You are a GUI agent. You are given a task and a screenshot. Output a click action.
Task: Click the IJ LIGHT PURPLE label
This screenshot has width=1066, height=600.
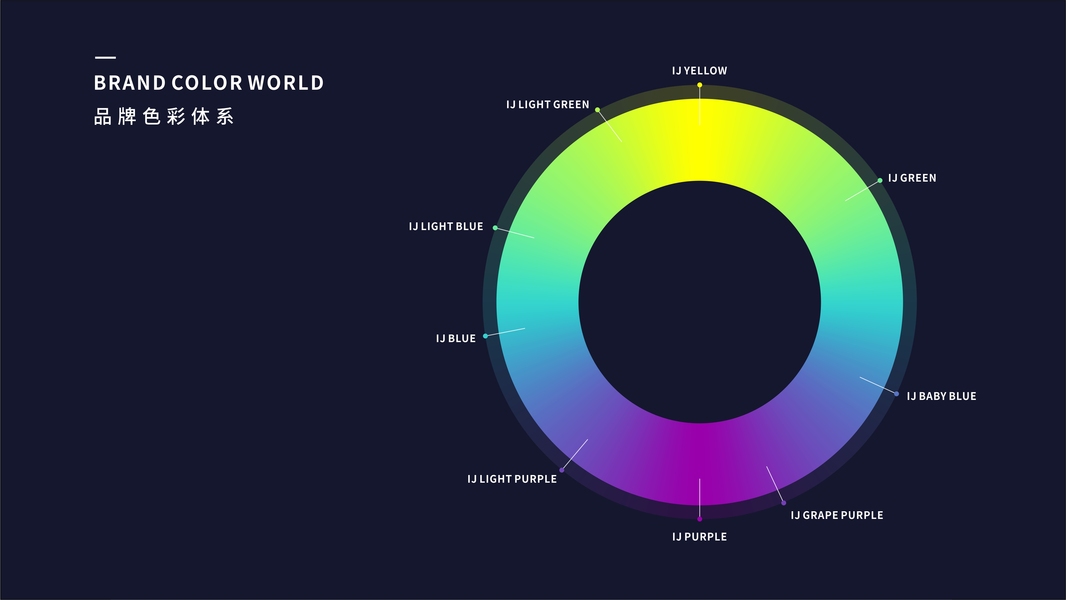tap(512, 479)
